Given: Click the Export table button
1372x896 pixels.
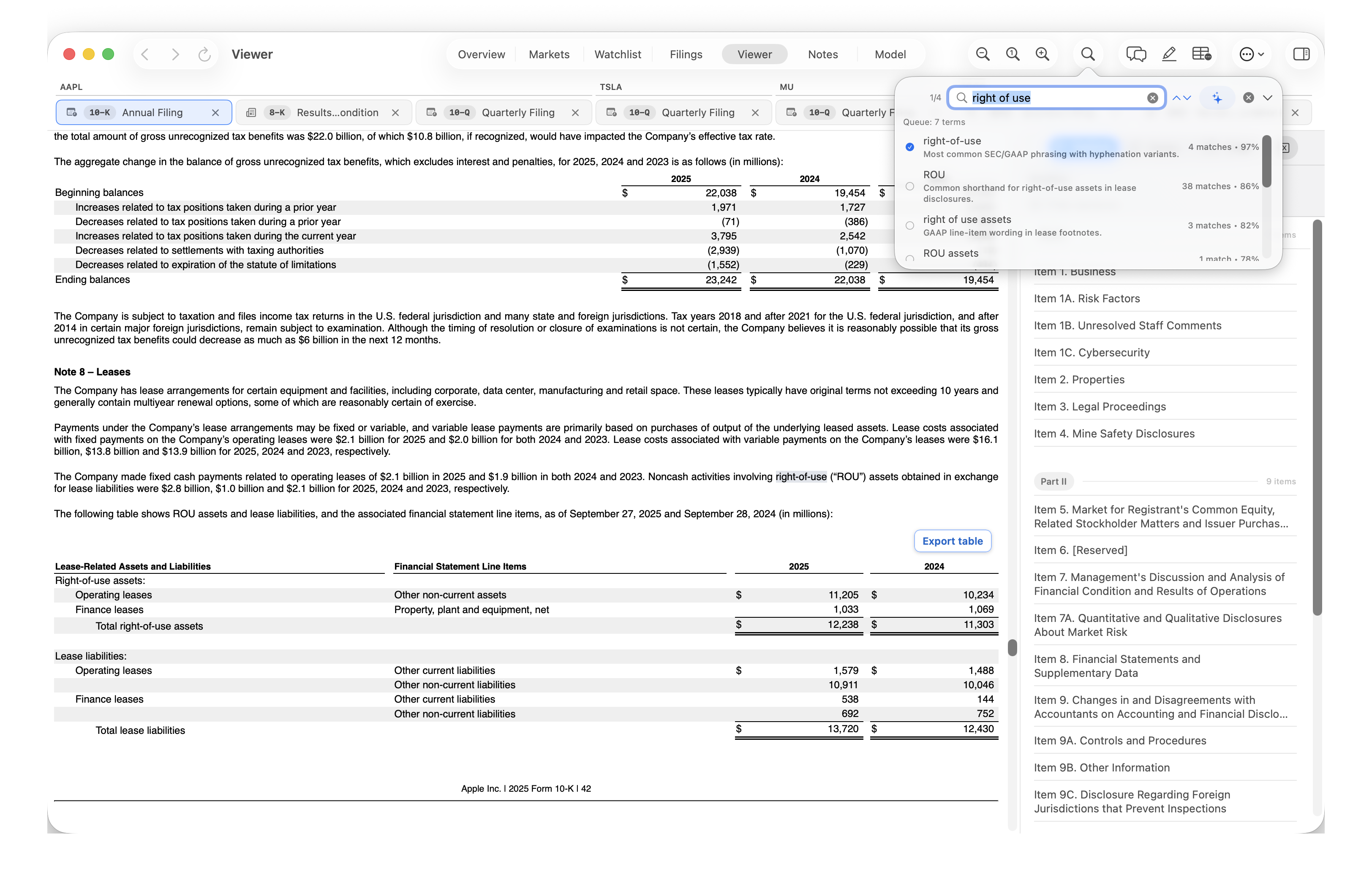Looking at the screenshot, I should pos(952,541).
